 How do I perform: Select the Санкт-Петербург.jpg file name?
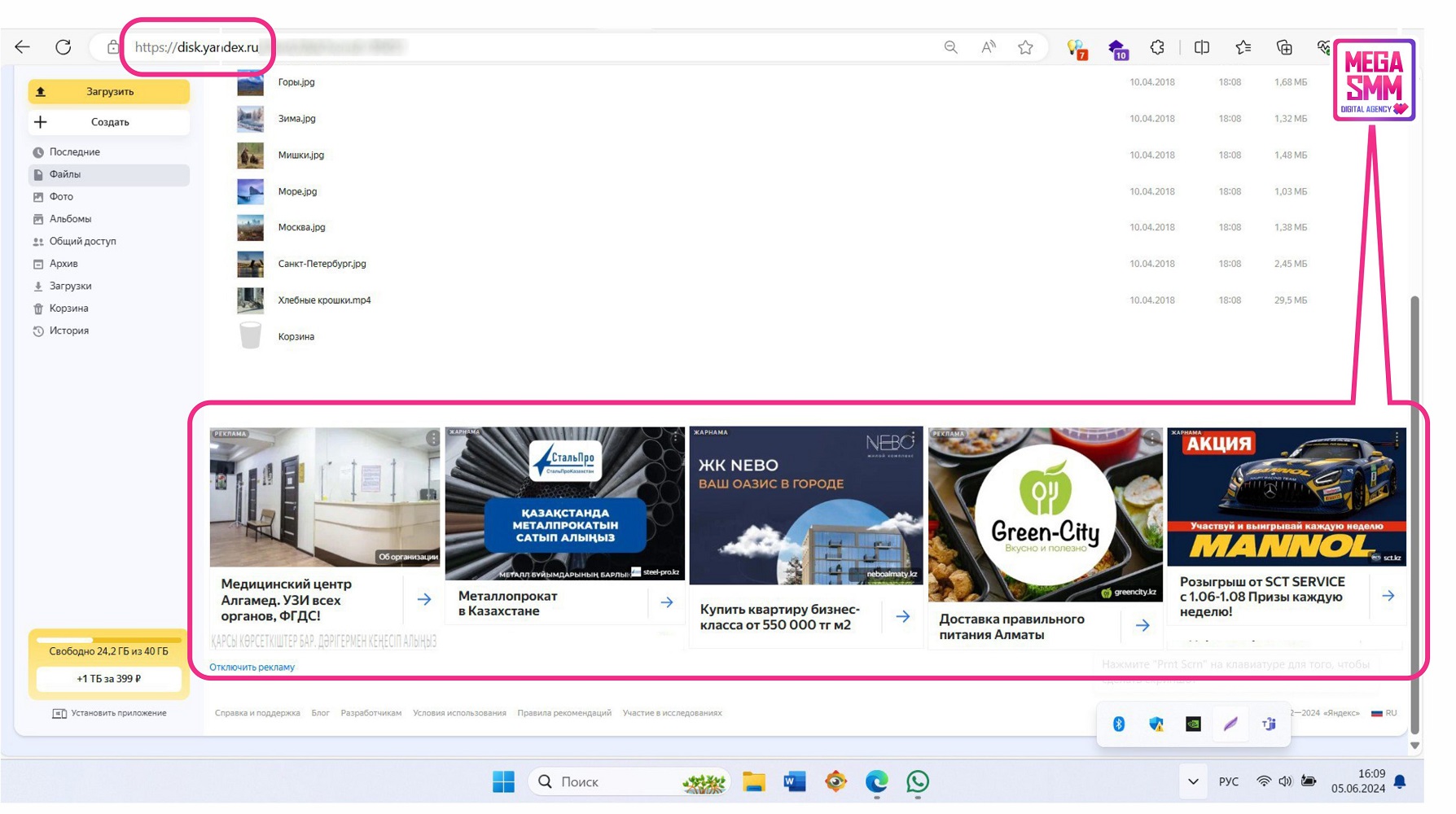322,265
